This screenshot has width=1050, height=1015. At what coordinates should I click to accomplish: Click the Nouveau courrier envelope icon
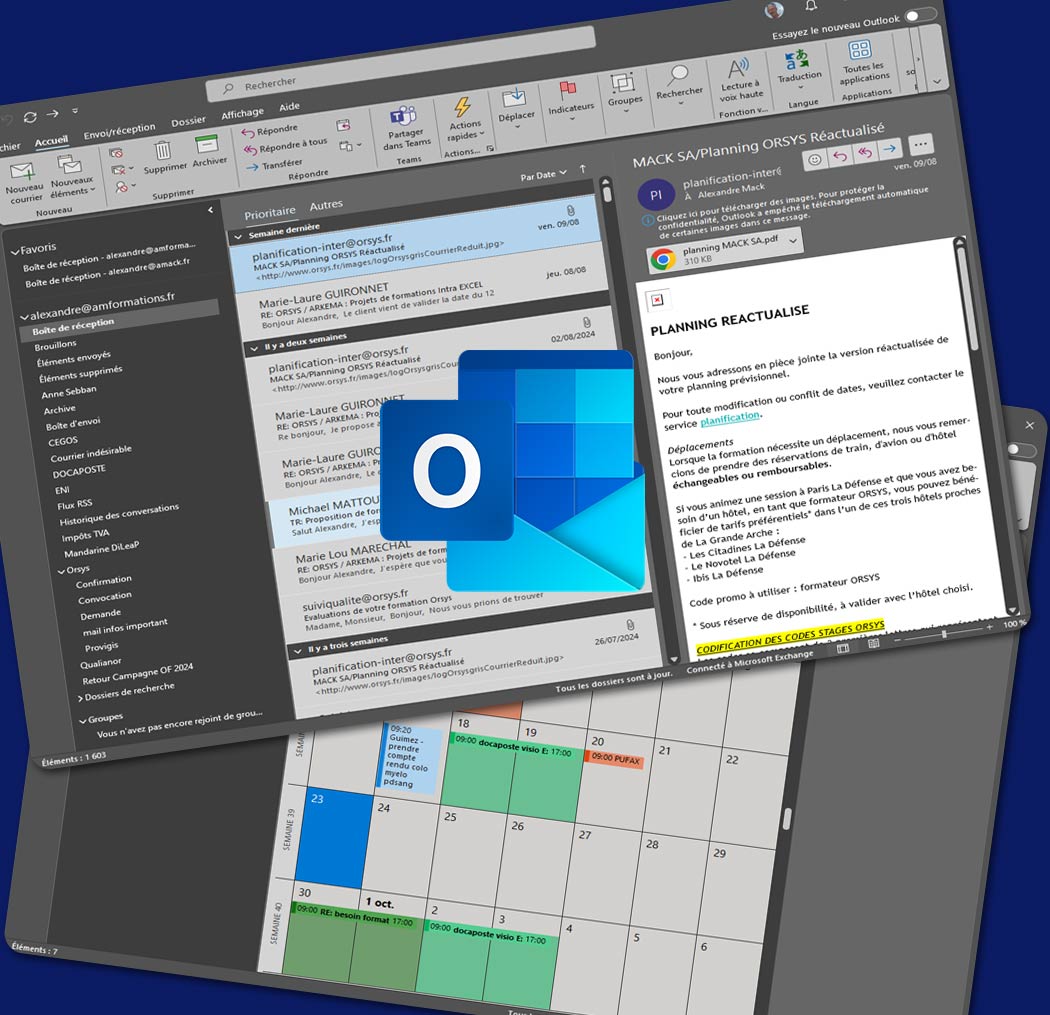tap(23, 171)
